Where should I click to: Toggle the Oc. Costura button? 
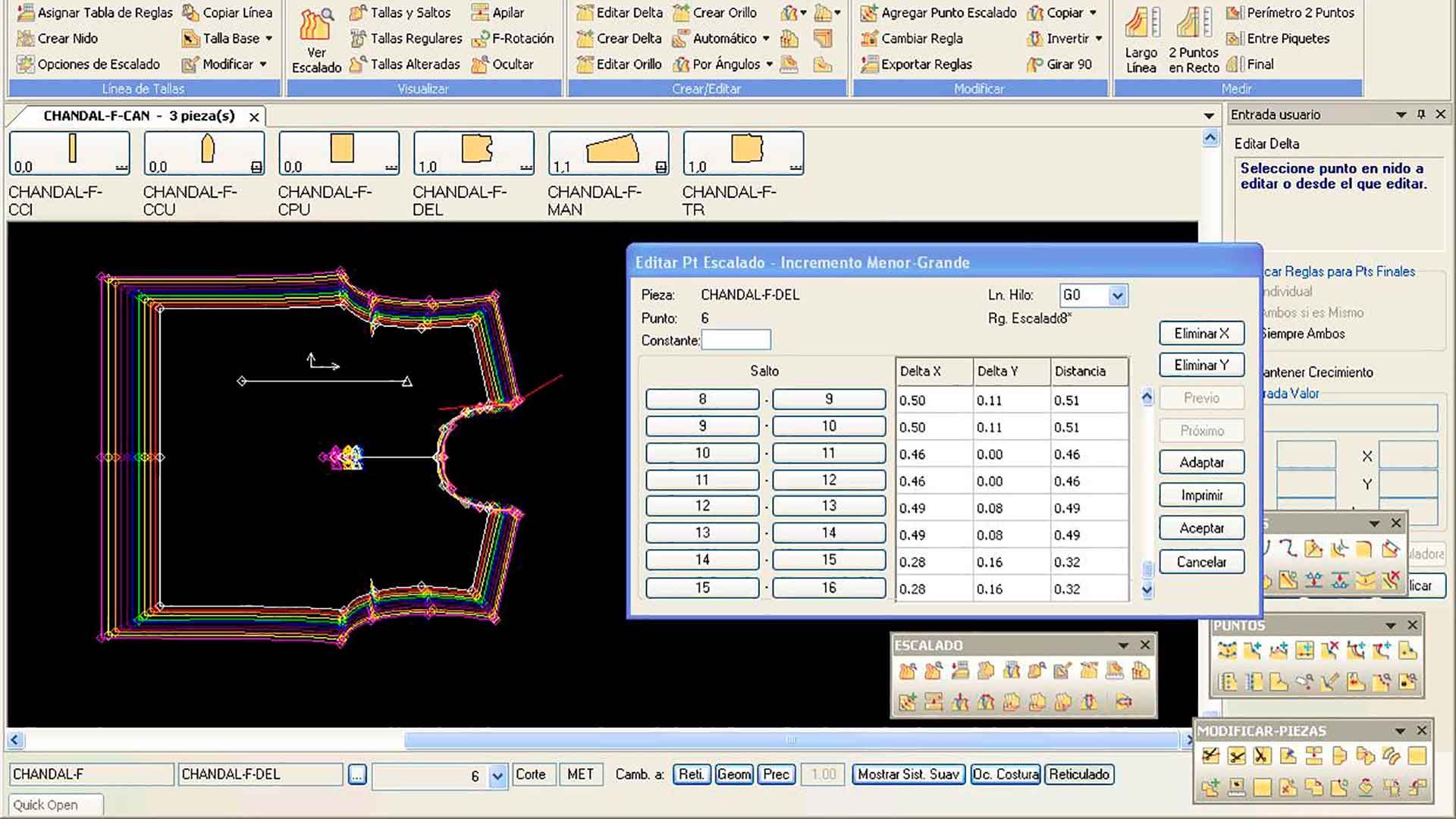pos(1005,774)
